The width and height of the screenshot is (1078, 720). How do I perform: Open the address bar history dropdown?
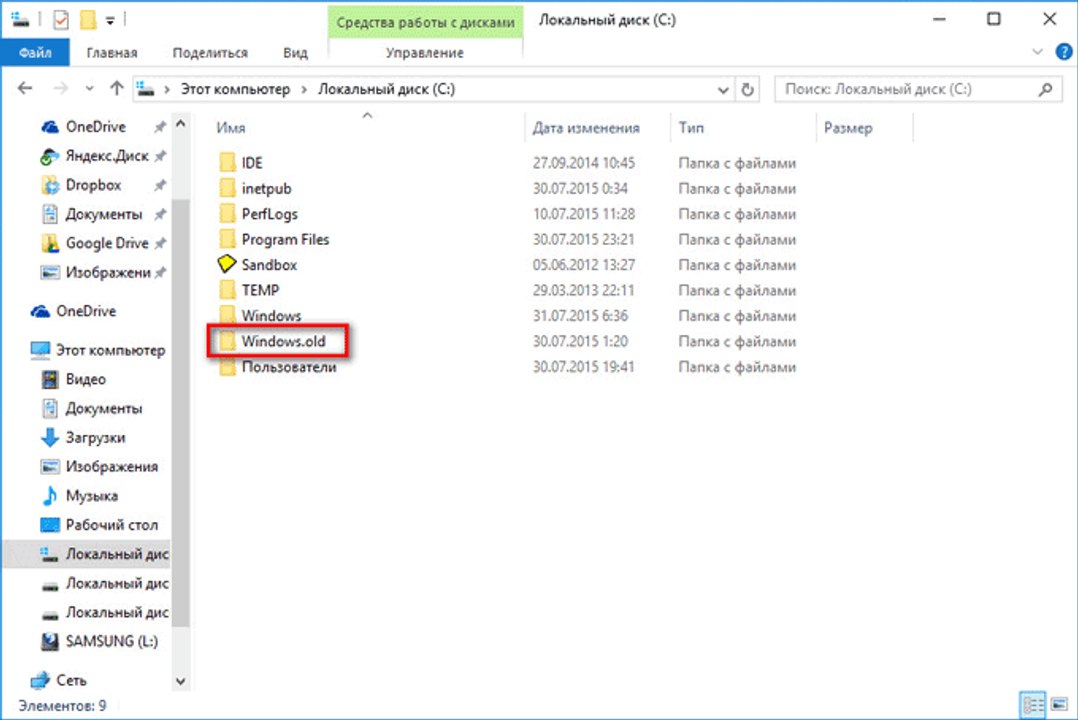(723, 89)
